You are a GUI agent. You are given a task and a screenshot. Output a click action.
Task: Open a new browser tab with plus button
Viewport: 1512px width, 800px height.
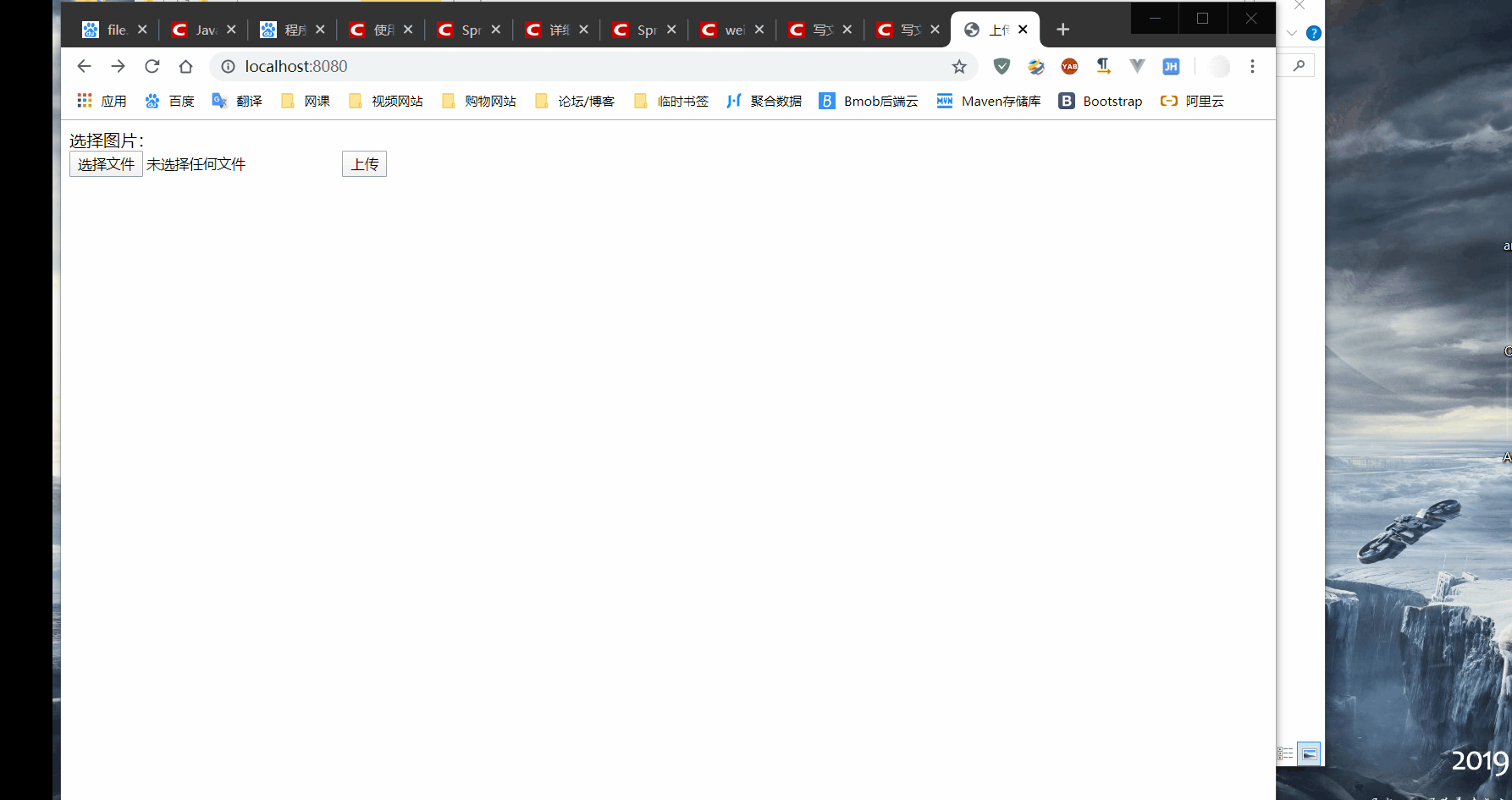(x=1062, y=29)
